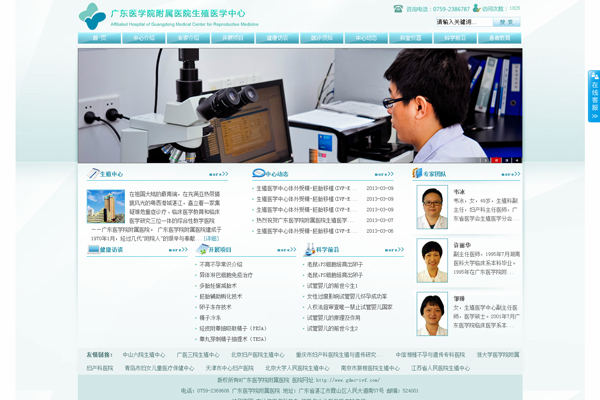
Task: Click the second expert's portrait photo
Action: (x=432, y=261)
